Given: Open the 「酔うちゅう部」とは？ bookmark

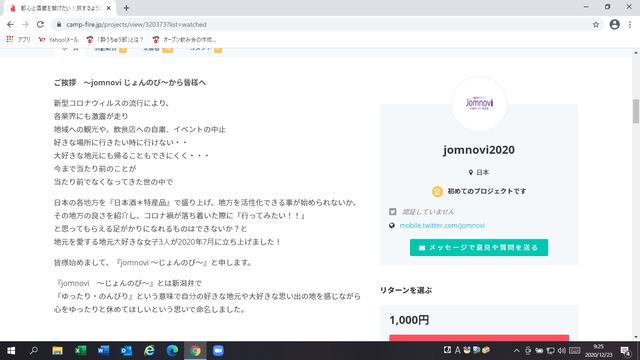Looking at the screenshot, I should coord(115,40).
